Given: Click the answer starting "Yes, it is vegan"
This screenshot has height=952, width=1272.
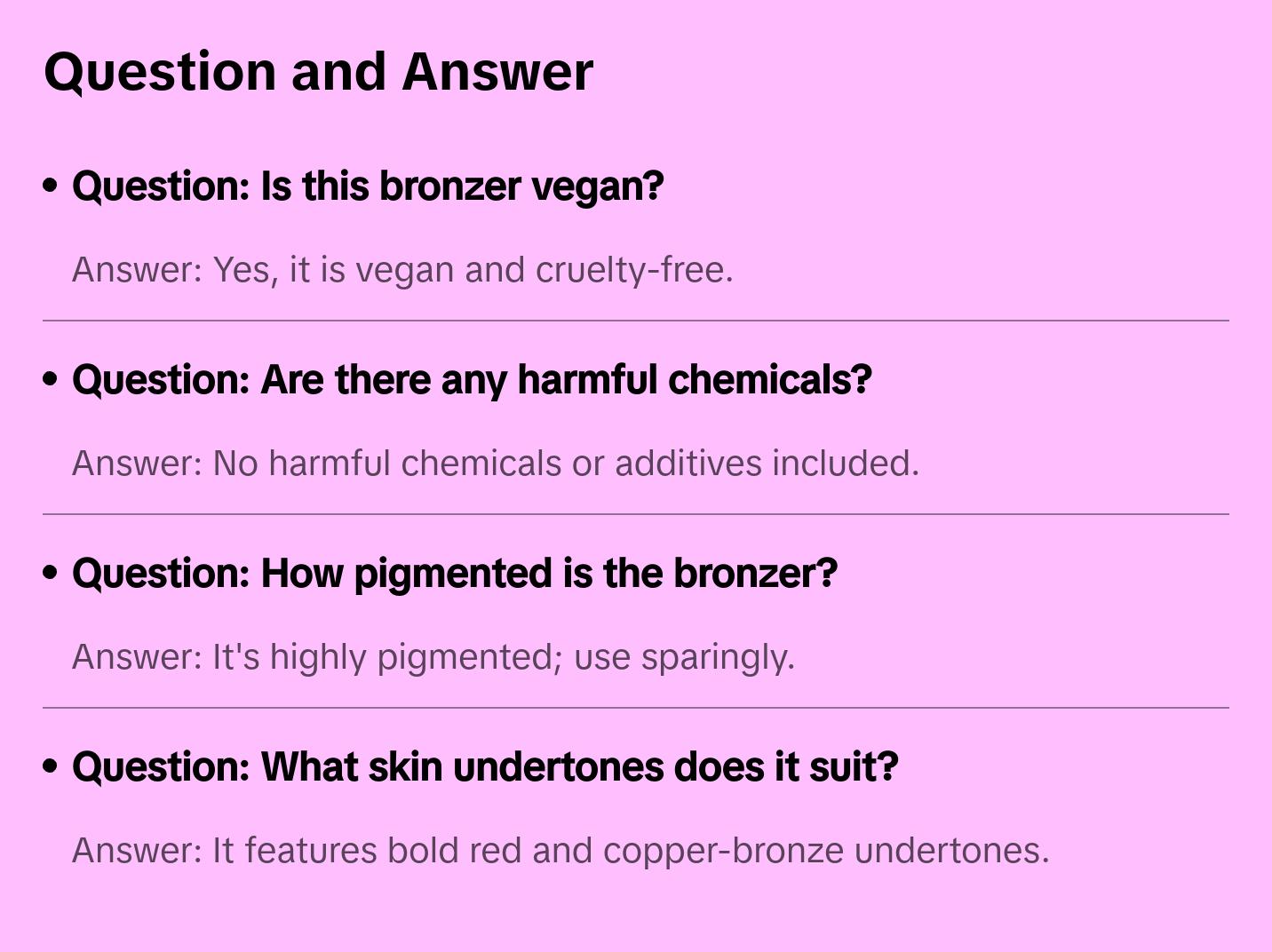Looking at the screenshot, I should [x=402, y=270].
